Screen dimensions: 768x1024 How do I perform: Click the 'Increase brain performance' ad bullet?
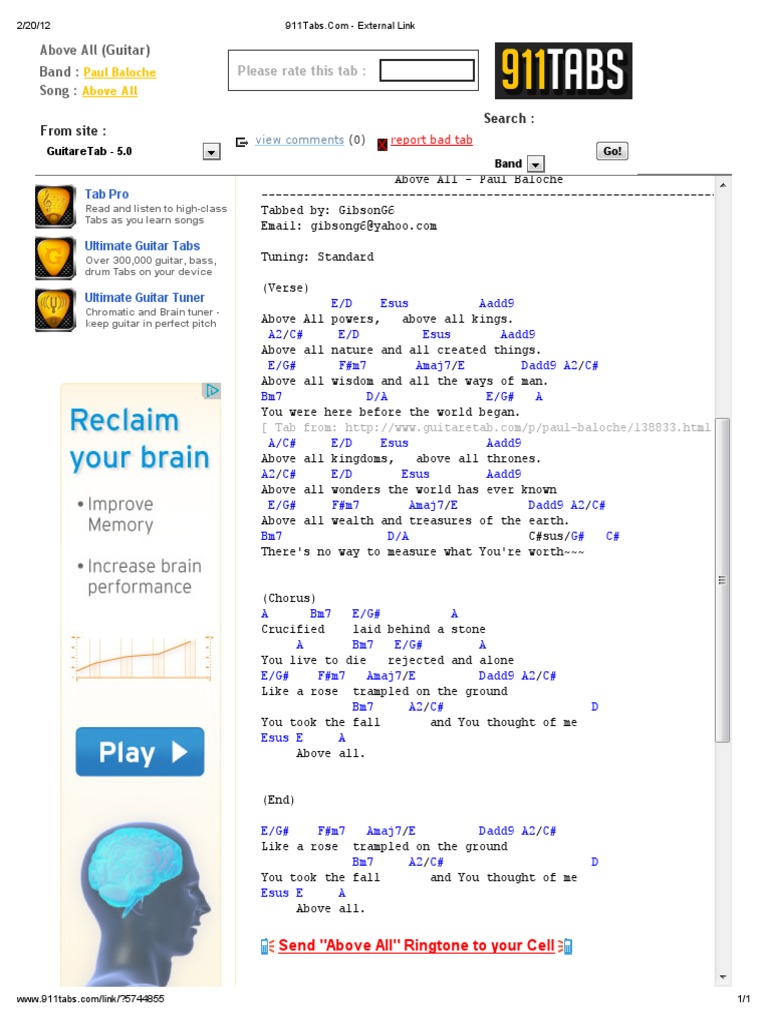[x=139, y=576]
